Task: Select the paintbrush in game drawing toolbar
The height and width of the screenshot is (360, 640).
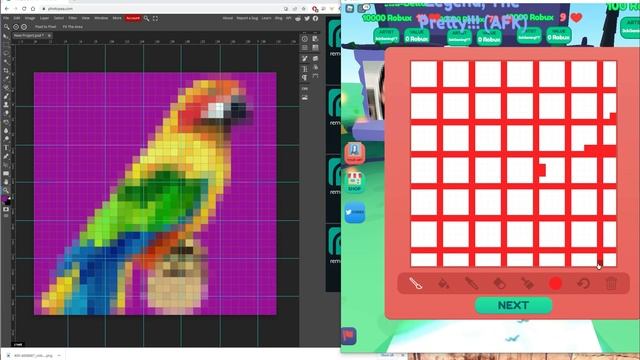Action: (416, 283)
